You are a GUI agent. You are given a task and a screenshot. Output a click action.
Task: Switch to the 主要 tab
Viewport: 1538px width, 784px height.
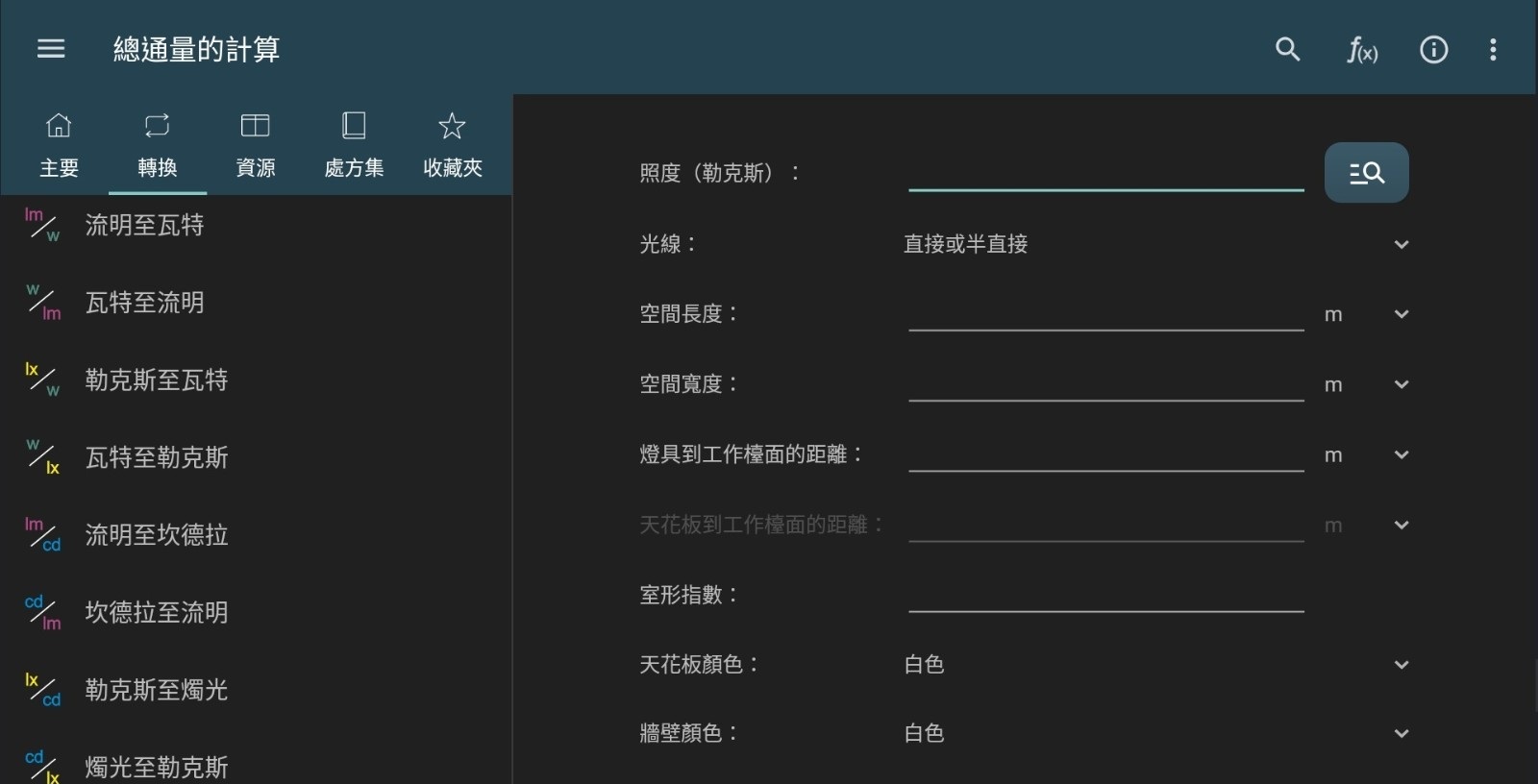(59, 146)
